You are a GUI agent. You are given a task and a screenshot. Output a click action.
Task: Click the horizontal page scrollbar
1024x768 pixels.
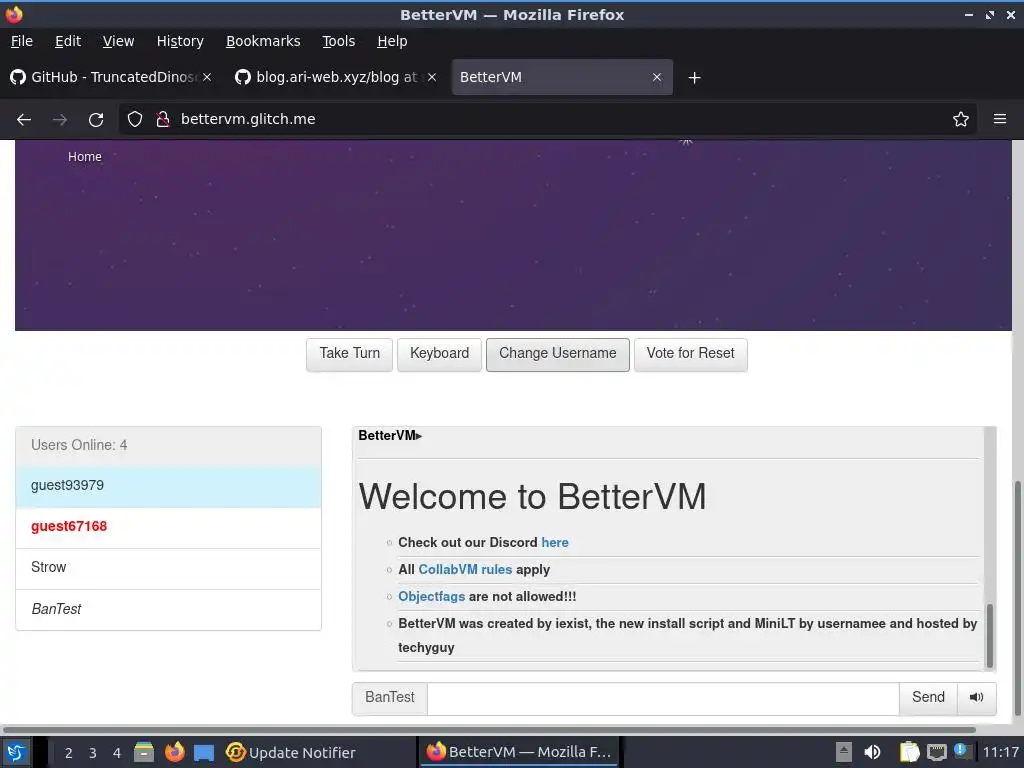[488, 729]
